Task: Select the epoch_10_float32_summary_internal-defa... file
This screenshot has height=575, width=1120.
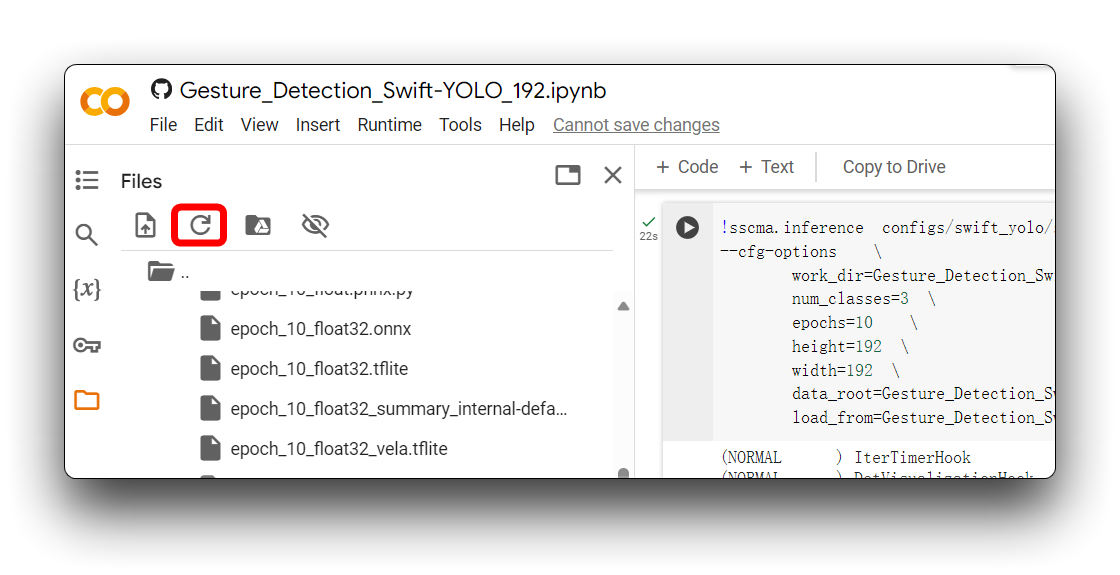Action: 399,409
